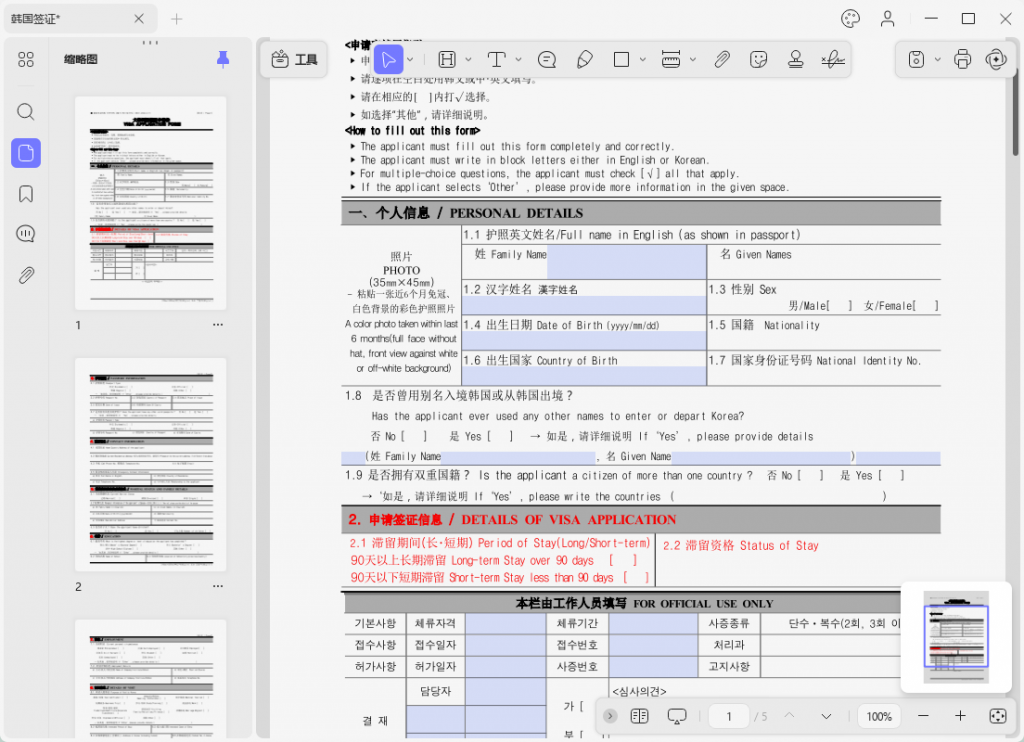Check 否 No box for question 1.8
Image resolution: width=1024 pixels, height=742 pixels.
(414, 436)
